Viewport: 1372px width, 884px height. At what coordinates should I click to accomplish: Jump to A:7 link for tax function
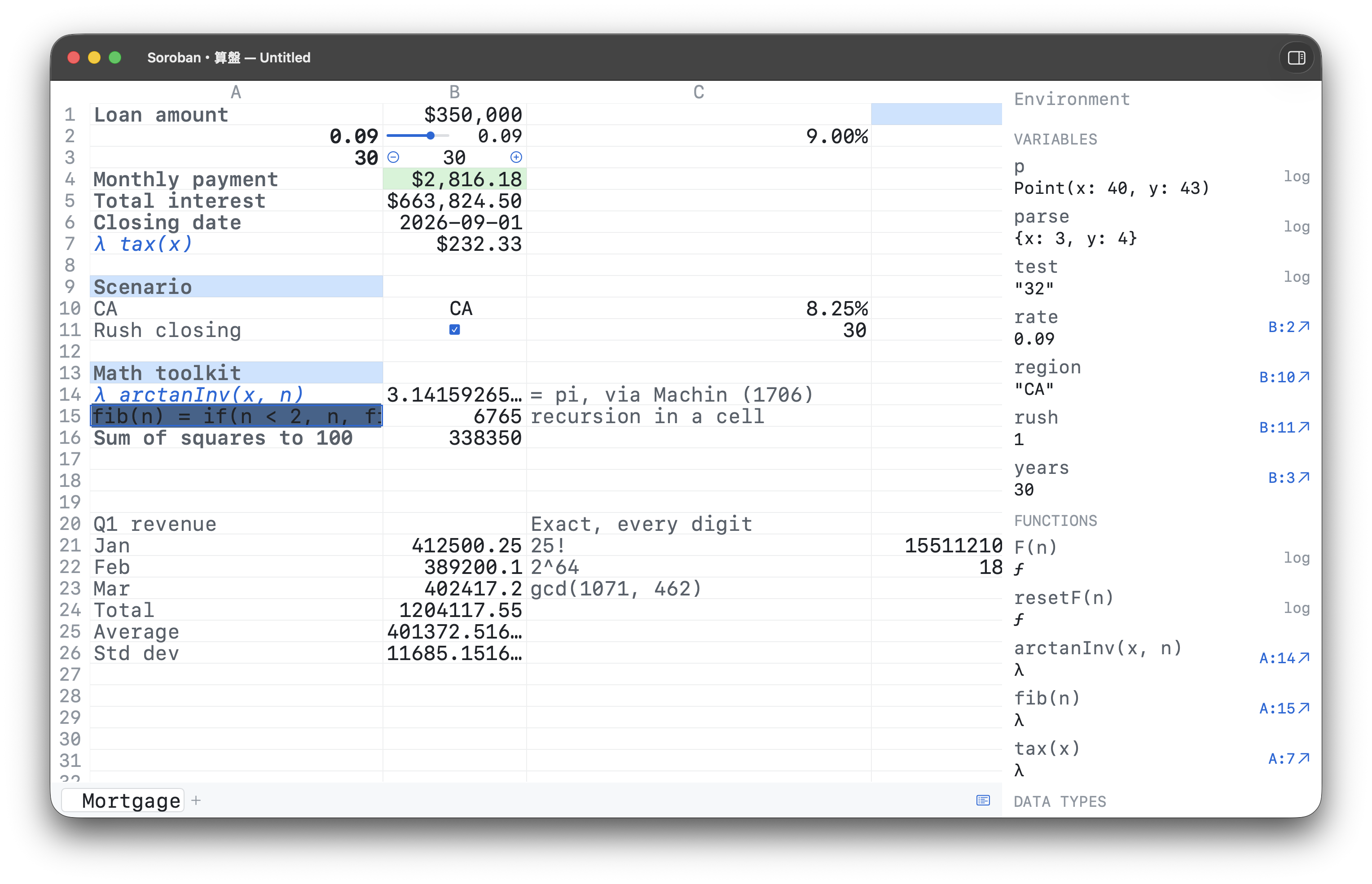pyautogui.click(x=1289, y=759)
